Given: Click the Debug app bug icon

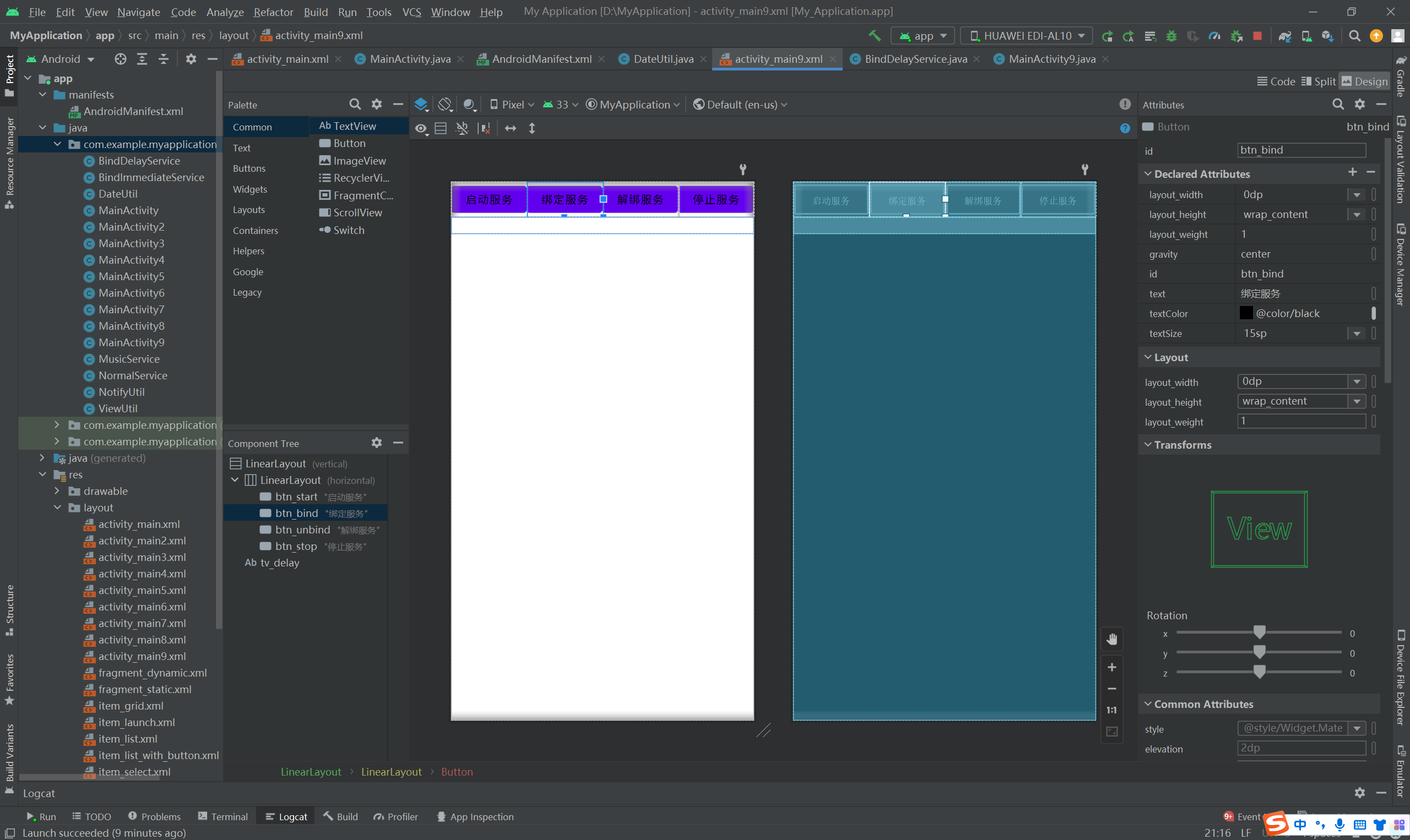Looking at the screenshot, I should (x=1171, y=36).
